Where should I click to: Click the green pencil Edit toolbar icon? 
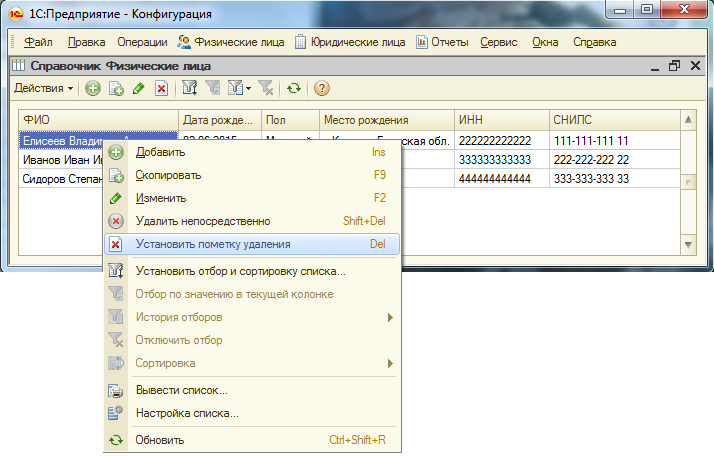click(139, 88)
